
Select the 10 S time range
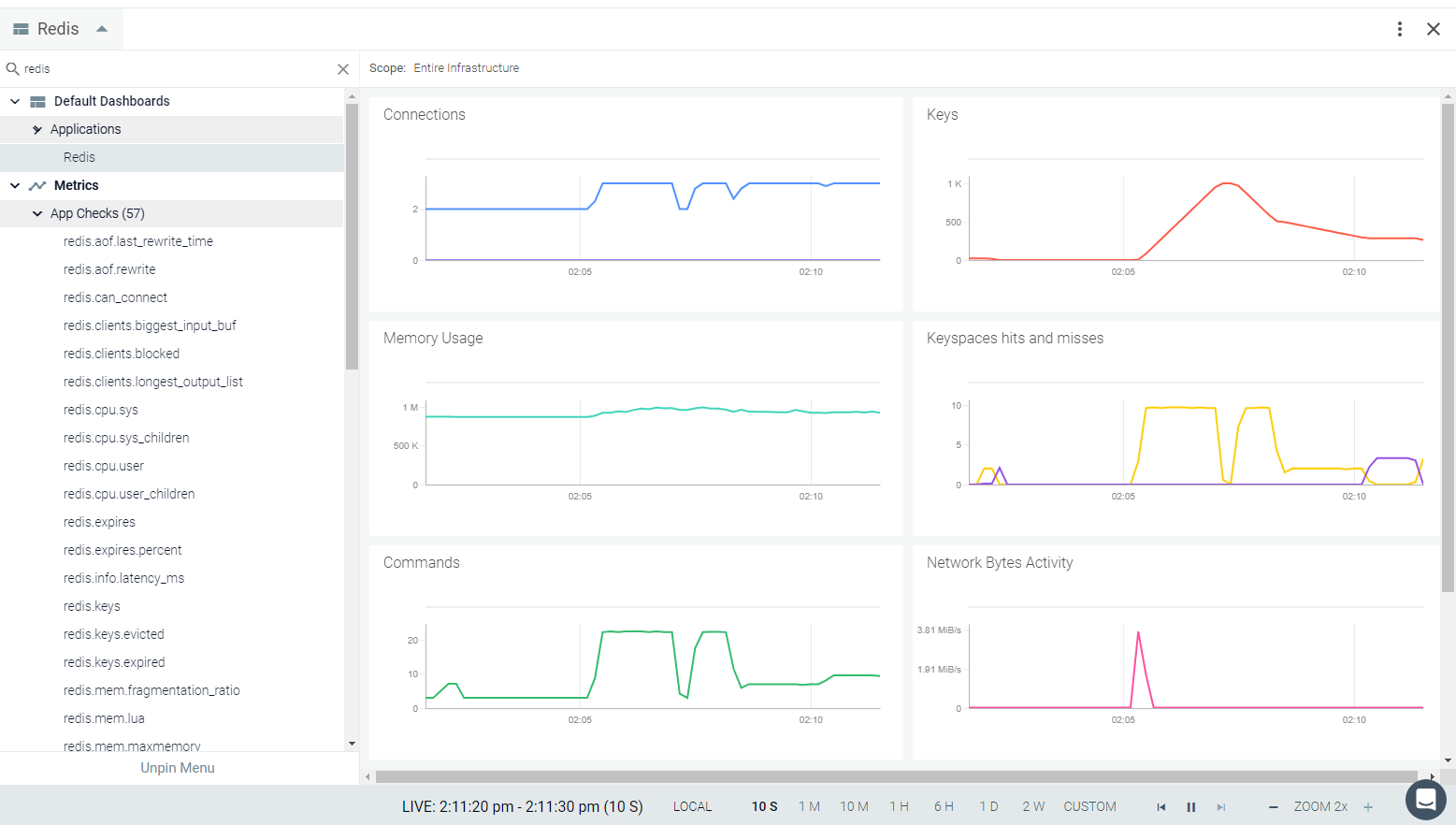pos(765,806)
